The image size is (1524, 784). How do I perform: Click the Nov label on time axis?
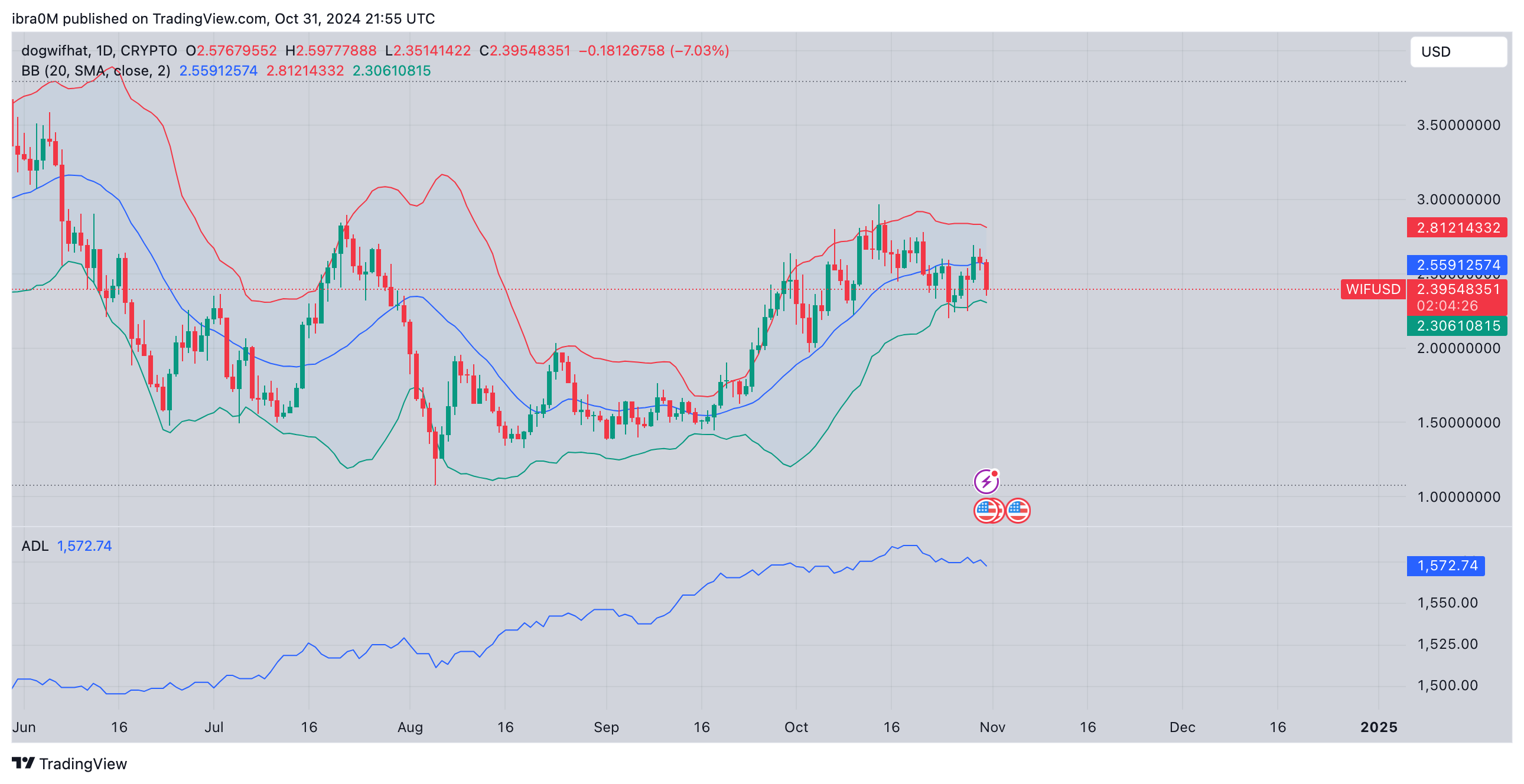[993, 727]
